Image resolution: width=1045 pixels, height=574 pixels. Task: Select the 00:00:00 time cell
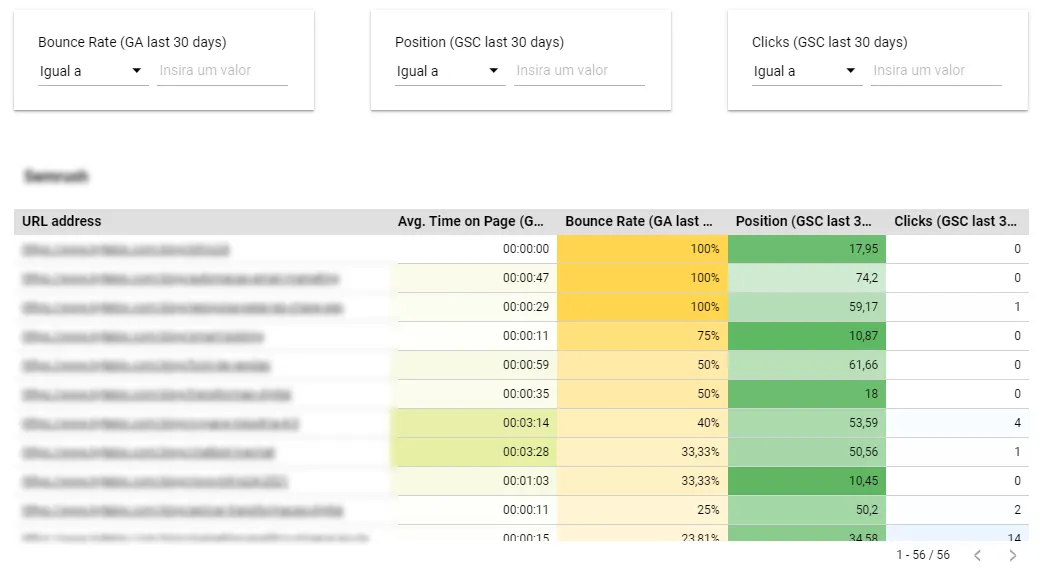(477, 249)
